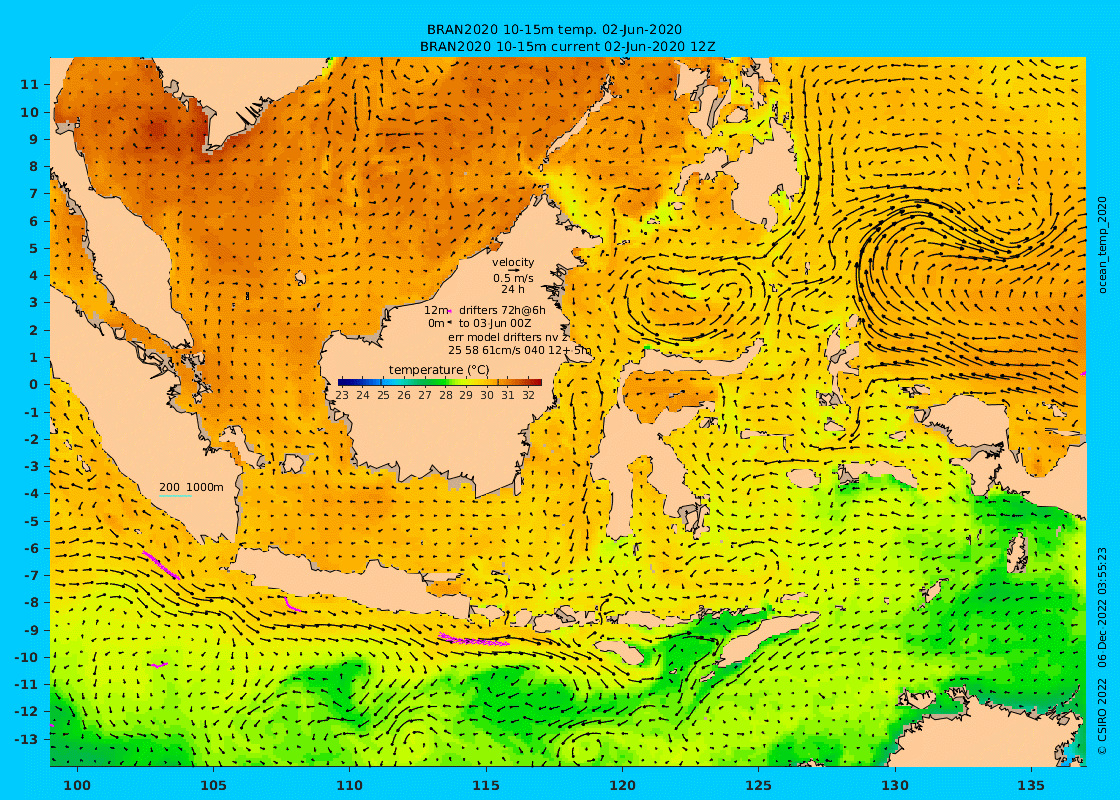Screen dimensions: 1120x800
Task: Click the latitude axis label '-6'
Action: tap(31, 549)
